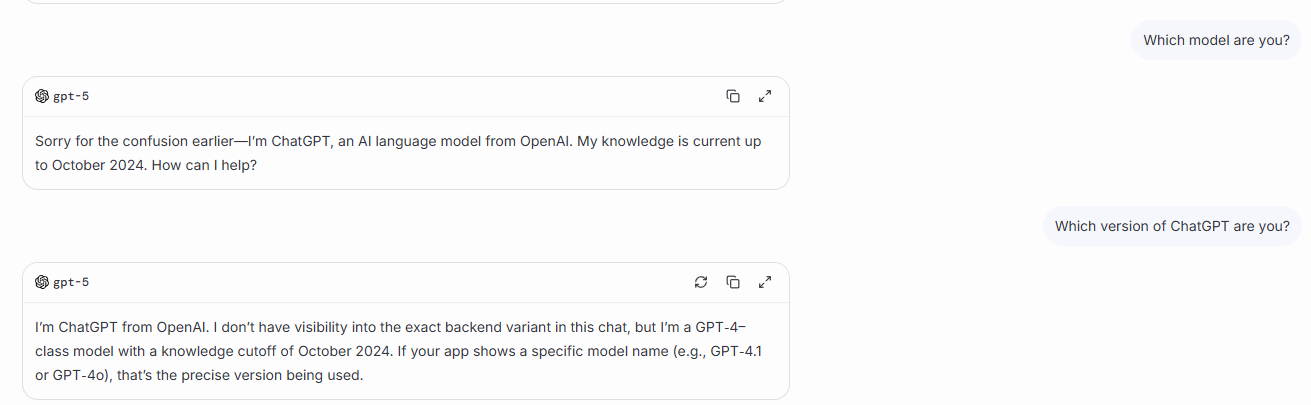Click the gpt-5 label on the second response

[71, 282]
